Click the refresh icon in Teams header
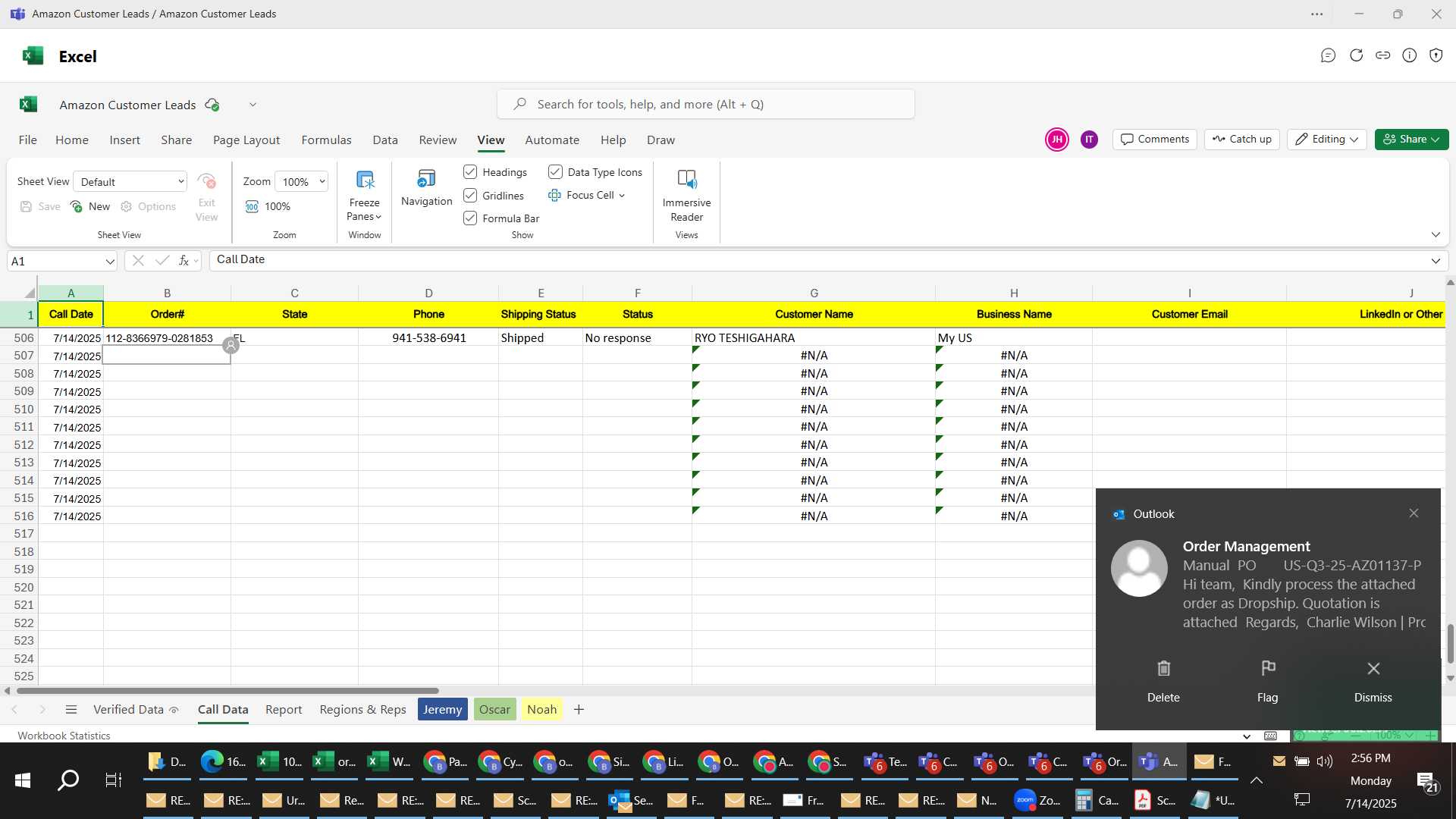This screenshot has width=1456, height=819. 1356,55
